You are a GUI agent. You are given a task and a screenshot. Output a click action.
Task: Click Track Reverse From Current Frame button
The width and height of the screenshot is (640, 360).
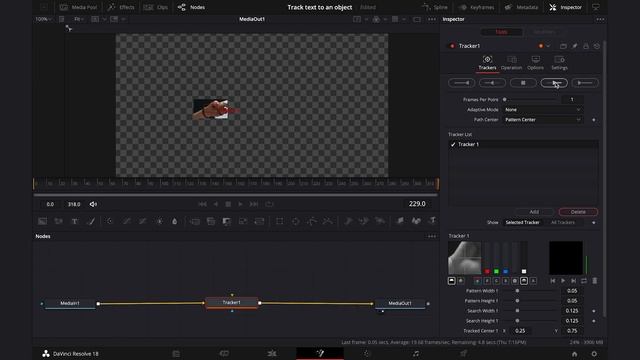(493, 83)
